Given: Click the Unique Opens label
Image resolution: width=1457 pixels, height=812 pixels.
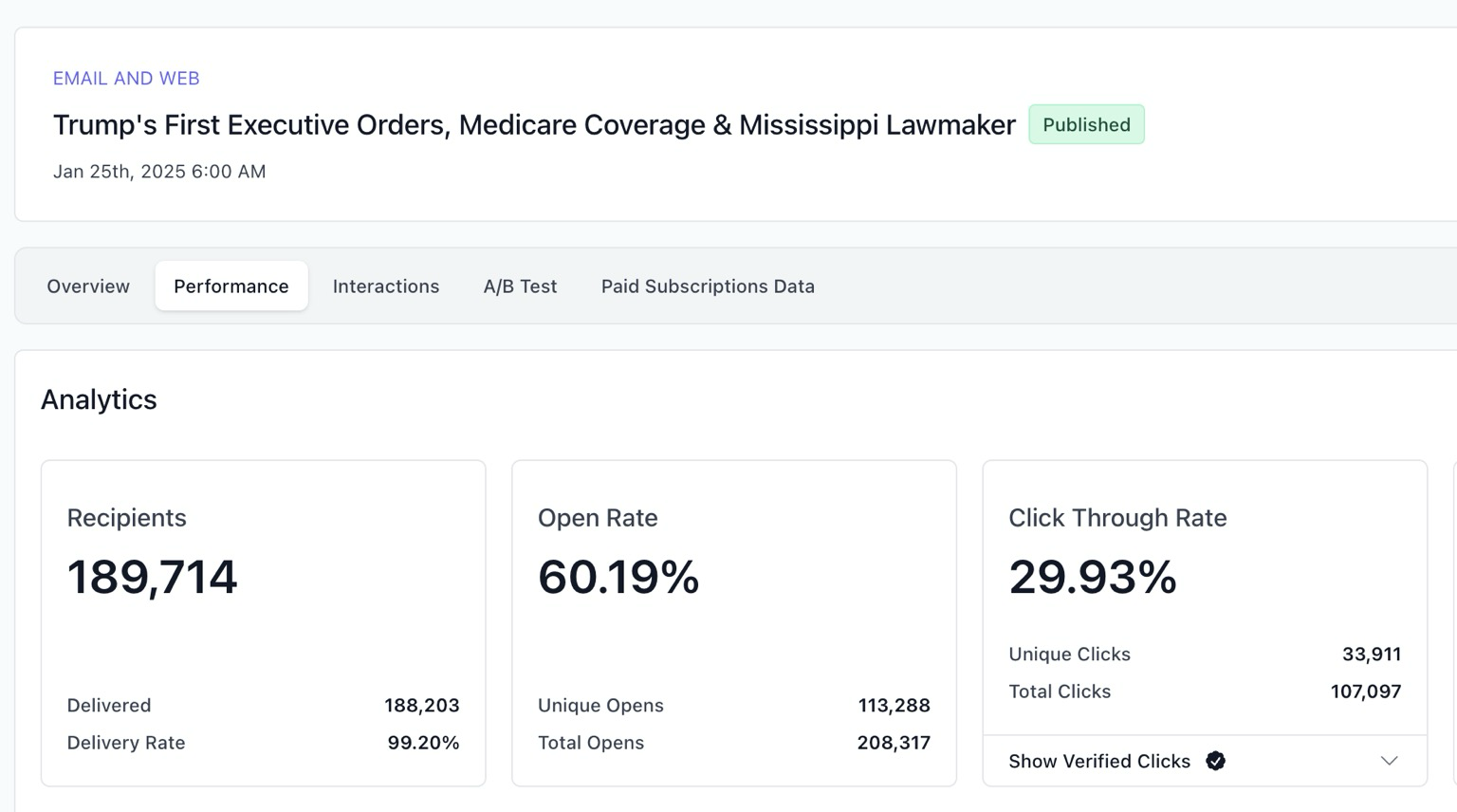Looking at the screenshot, I should (600, 706).
